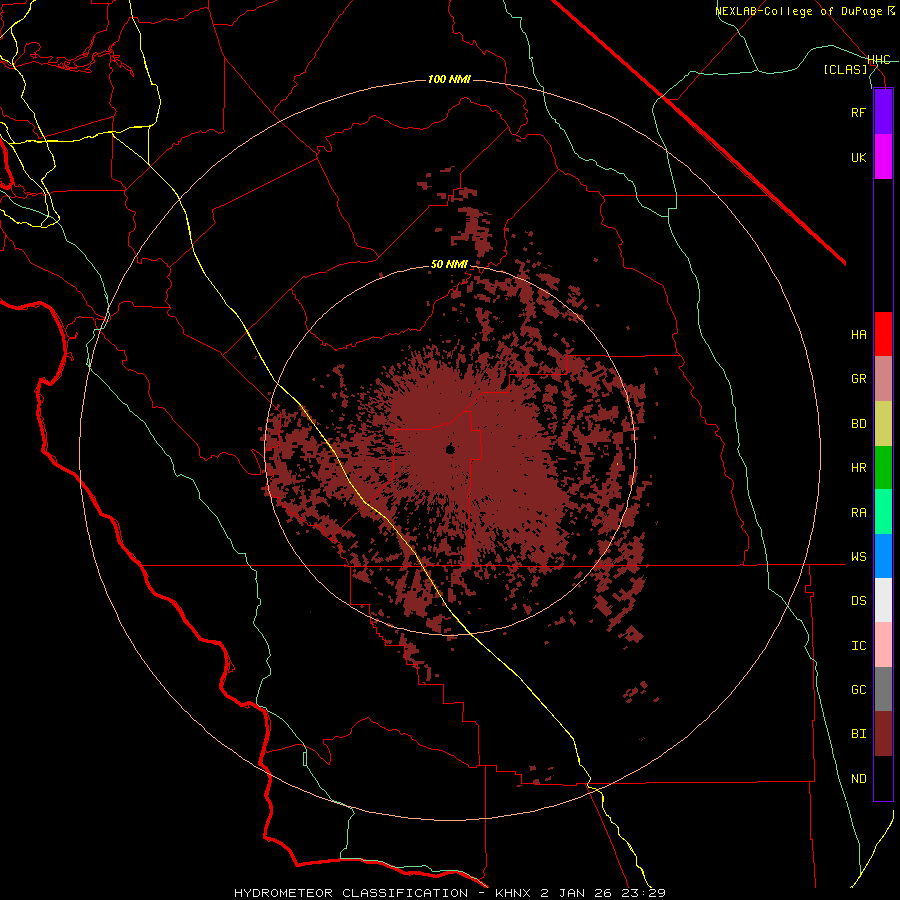This screenshot has height=900, width=900.
Task: Click the [CLAS] units label
Action: [845, 69]
